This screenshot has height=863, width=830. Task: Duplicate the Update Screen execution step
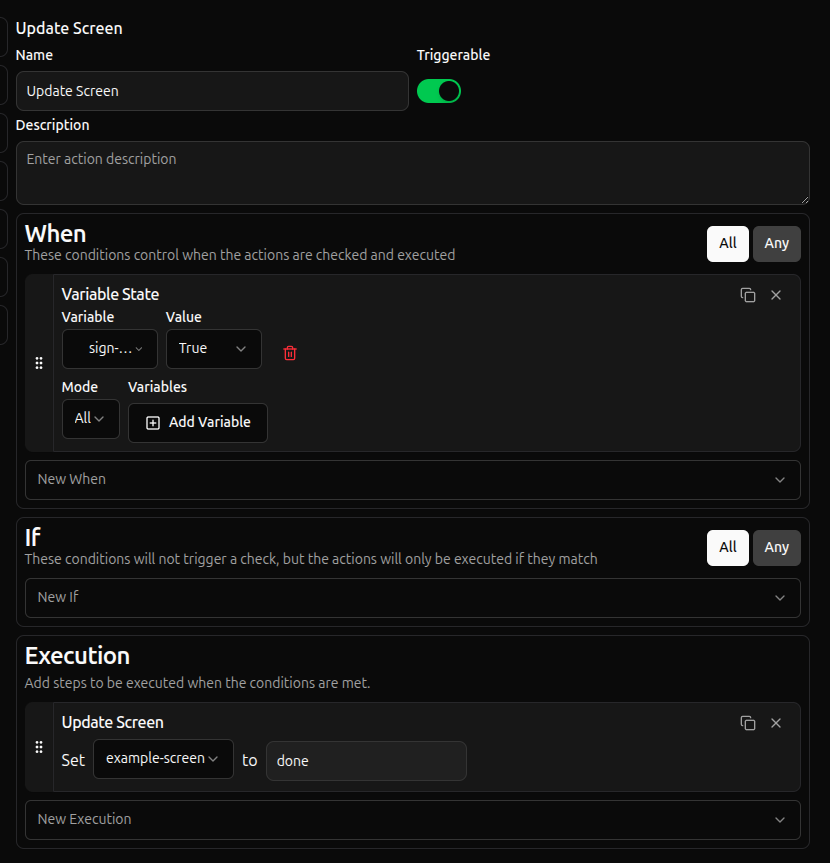pos(747,723)
